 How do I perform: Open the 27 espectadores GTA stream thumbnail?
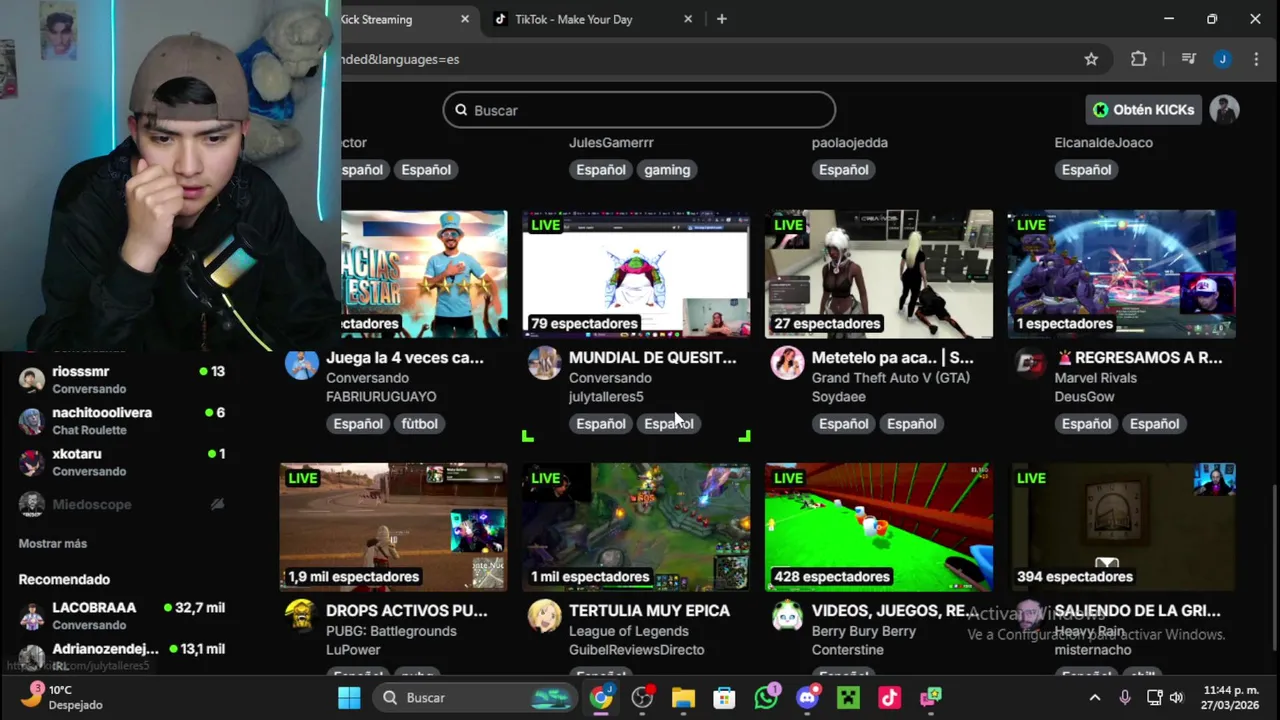pos(879,274)
